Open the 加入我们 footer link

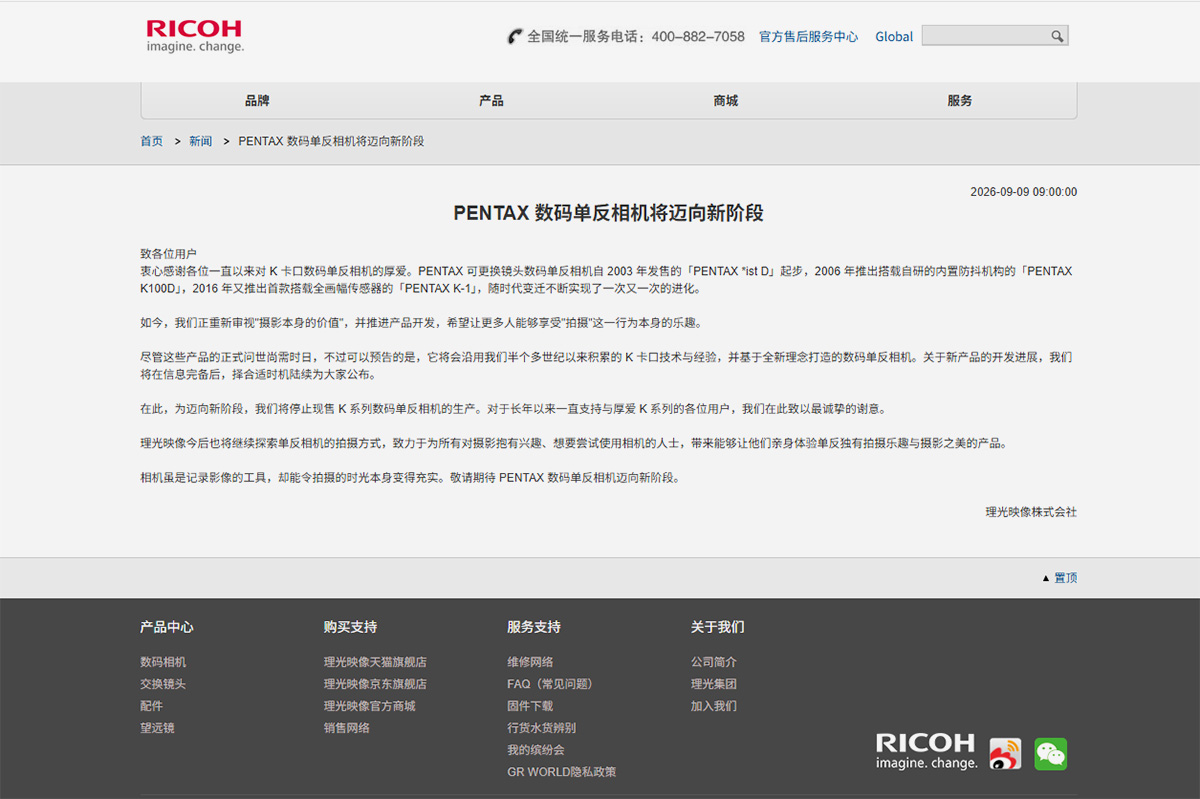[x=714, y=706]
